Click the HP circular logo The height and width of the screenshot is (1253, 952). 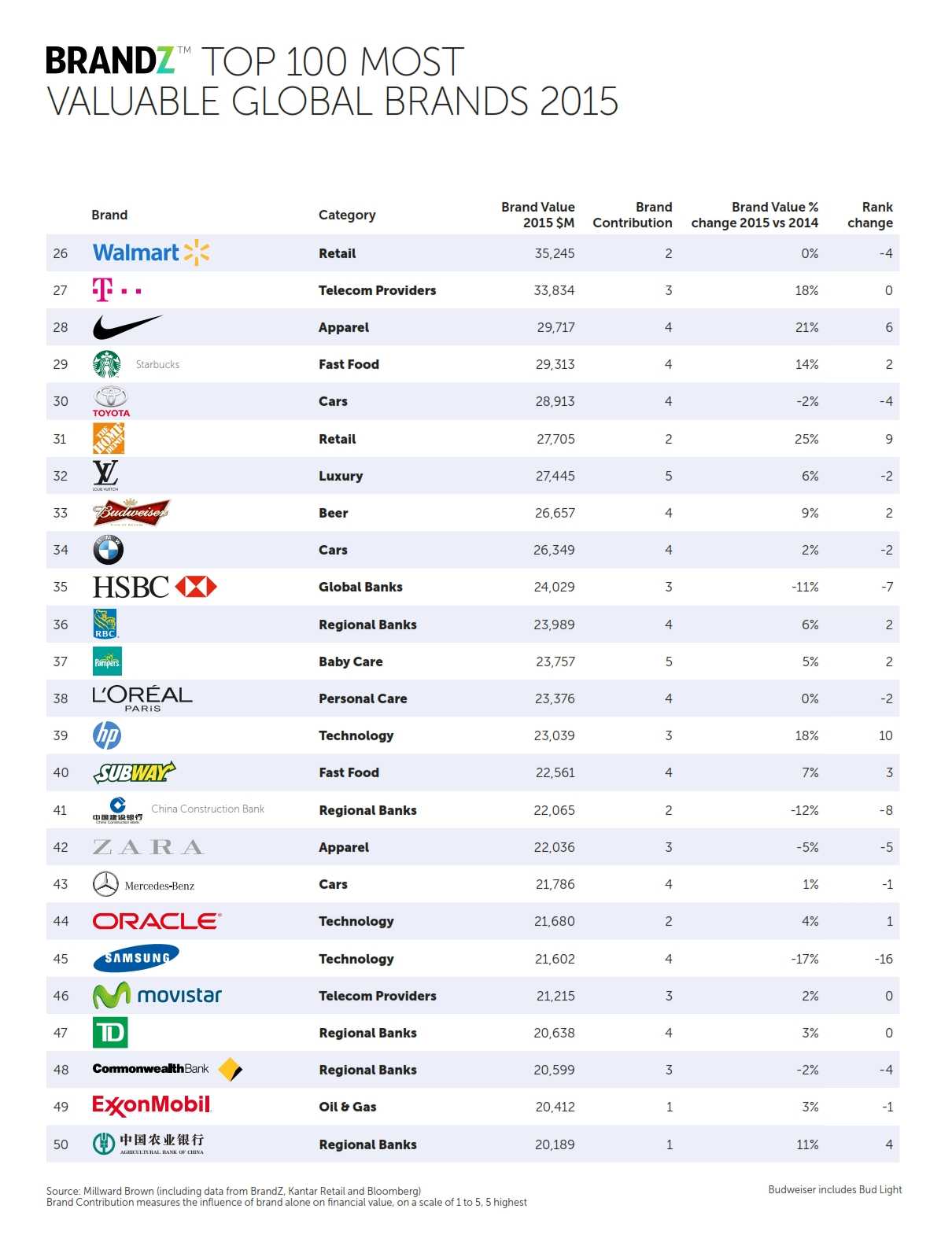click(x=107, y=735)
